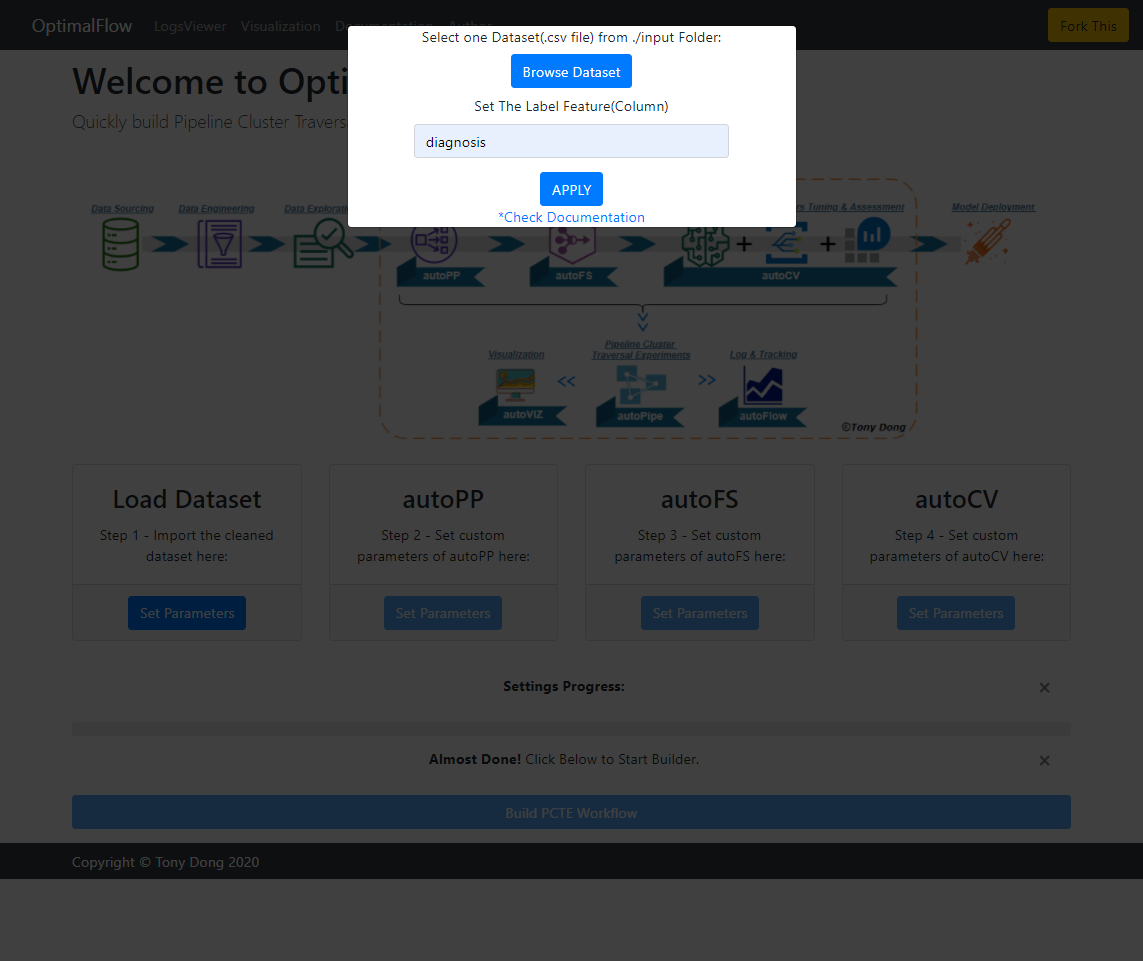Click the autoCV card title
1143x961 pixels.
[956, 499]
